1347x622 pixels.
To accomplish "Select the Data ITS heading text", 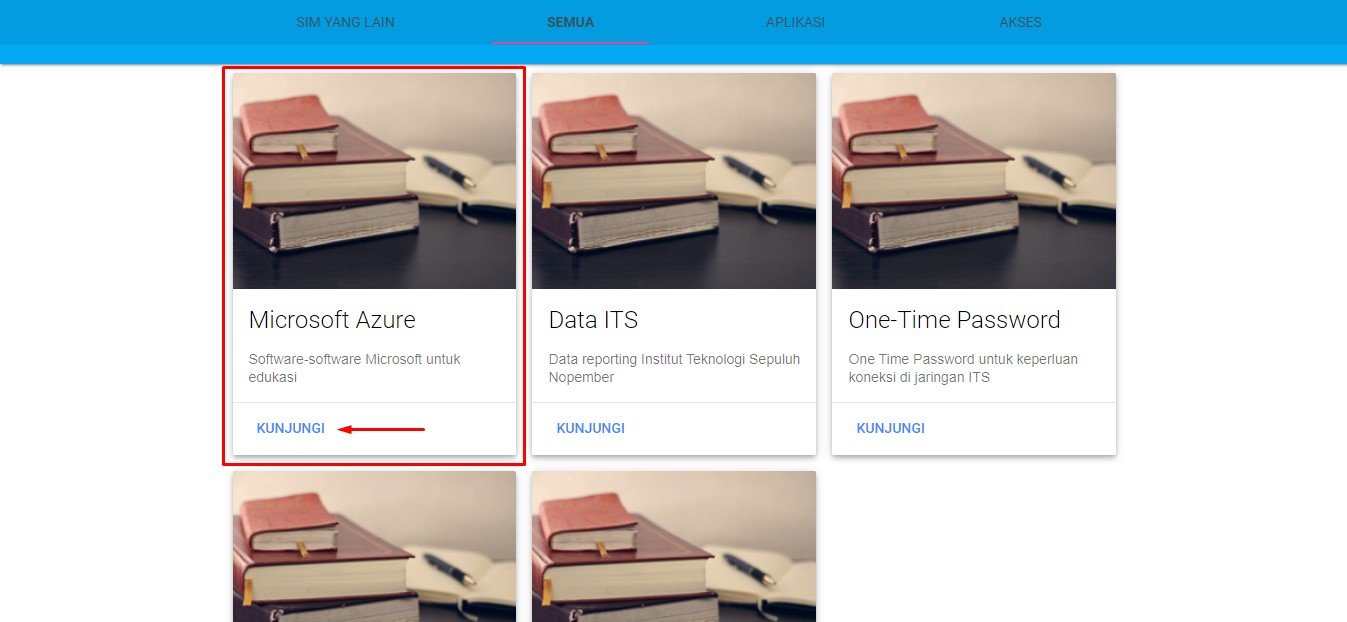I will click(x=593, y=320).
